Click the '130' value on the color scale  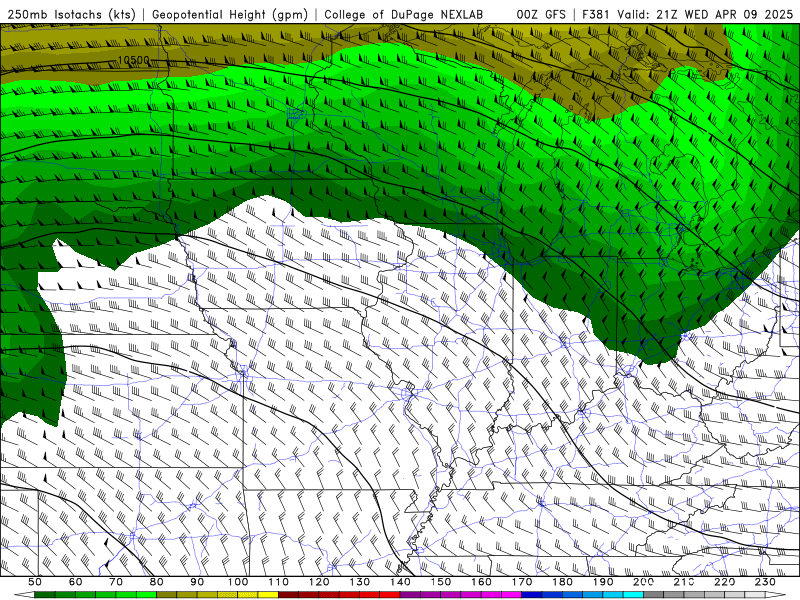click(360, 582)
